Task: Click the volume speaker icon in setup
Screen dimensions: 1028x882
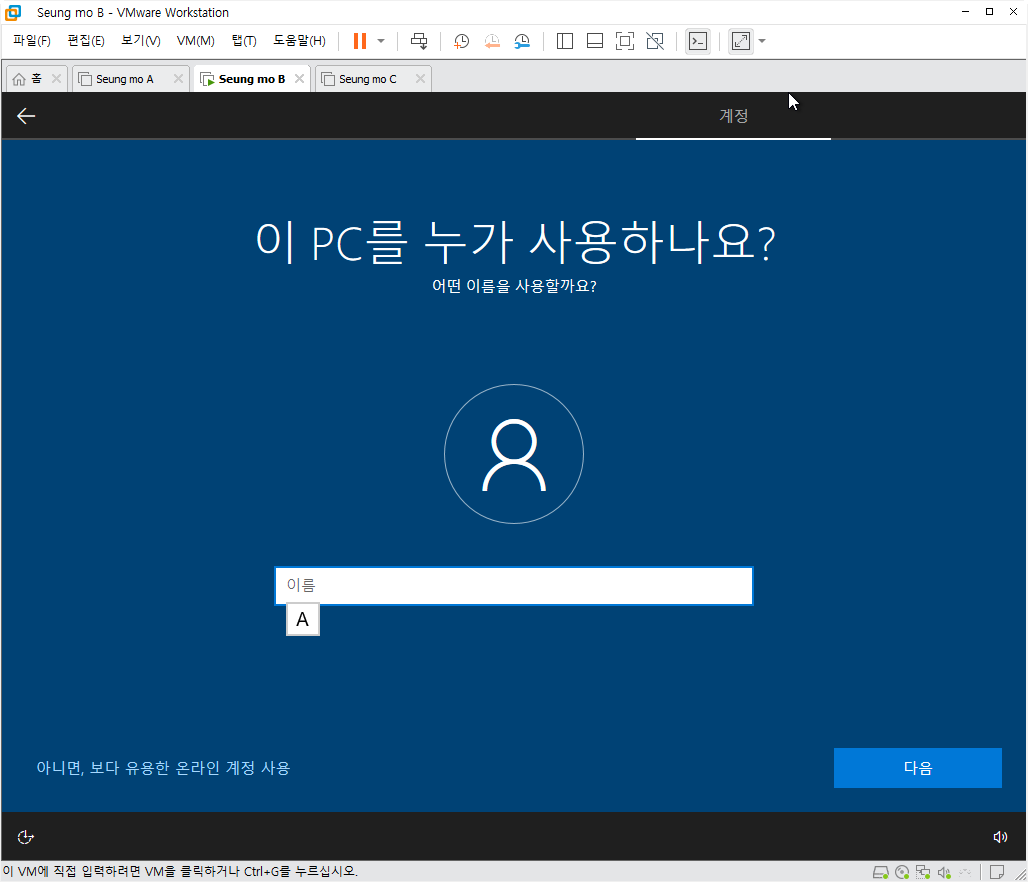Action: pos(1000,837)
